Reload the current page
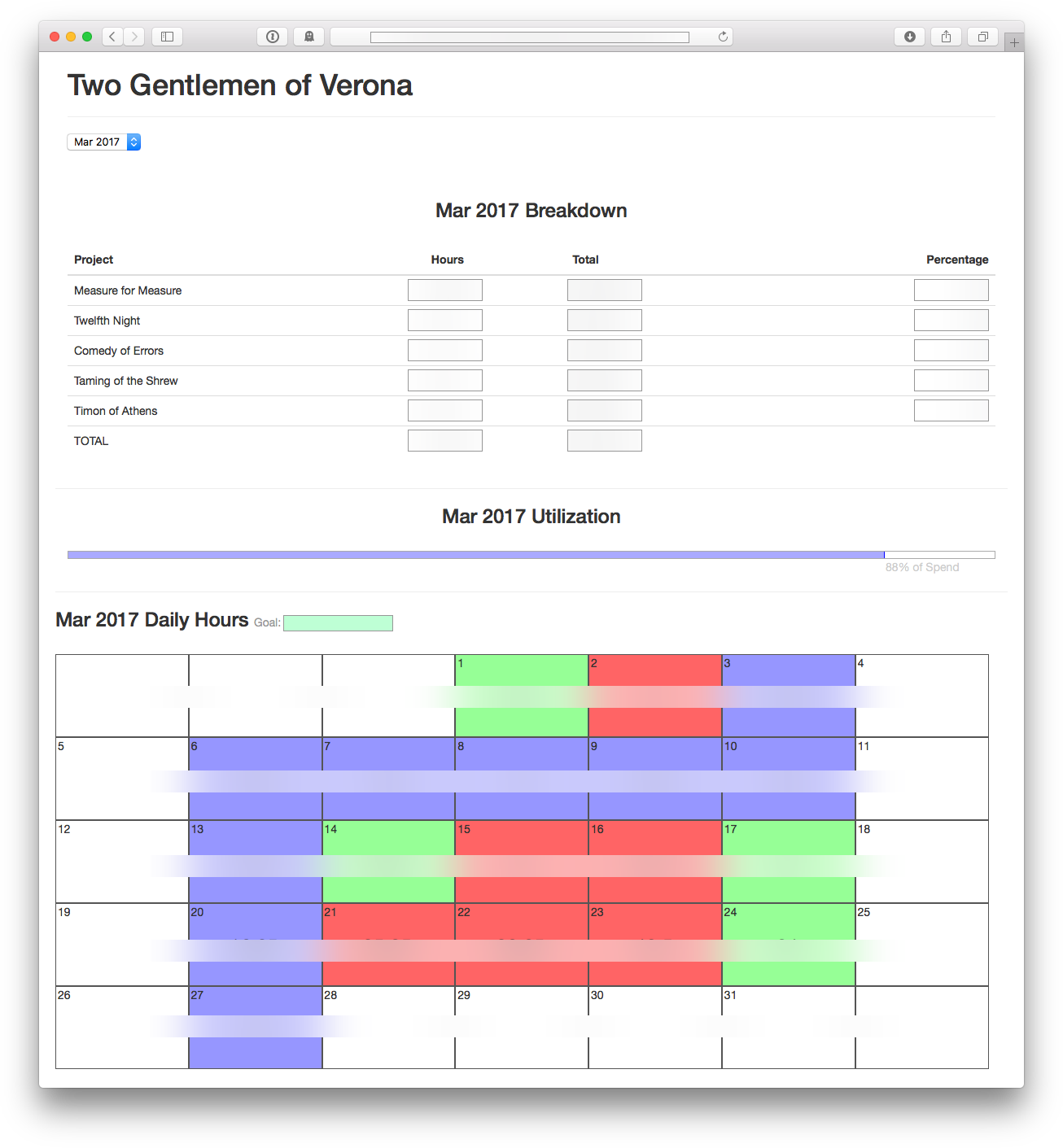 pos(723,37)
